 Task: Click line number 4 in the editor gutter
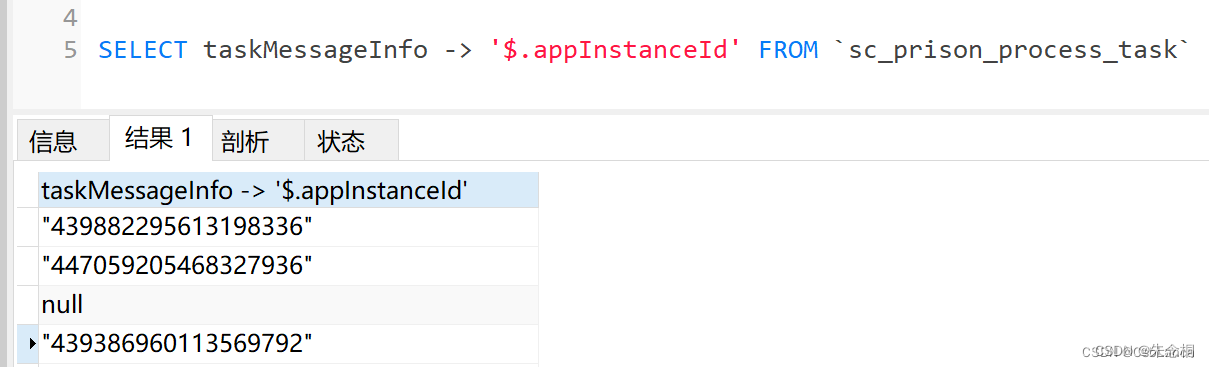coord(70,17)
